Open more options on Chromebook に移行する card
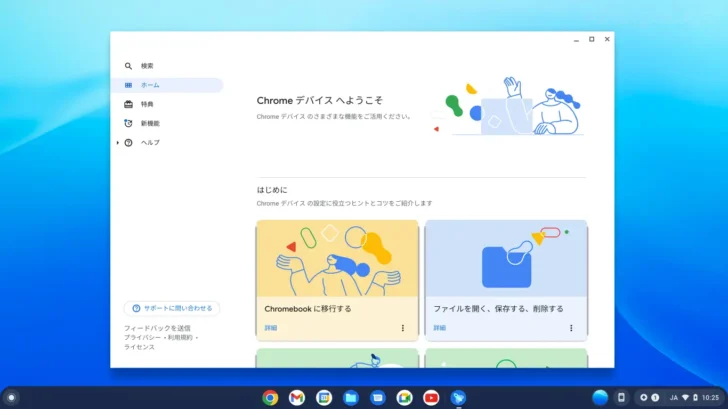This screenshot has height=409, width=728. pos(403,328)
